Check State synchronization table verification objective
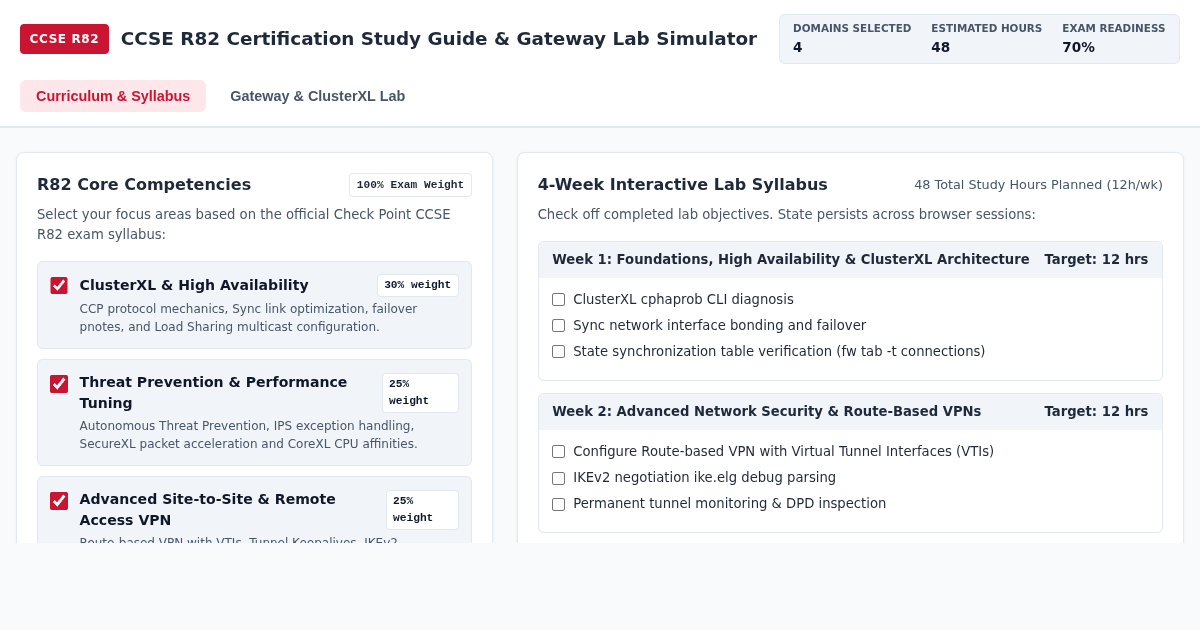 point(558,351)
